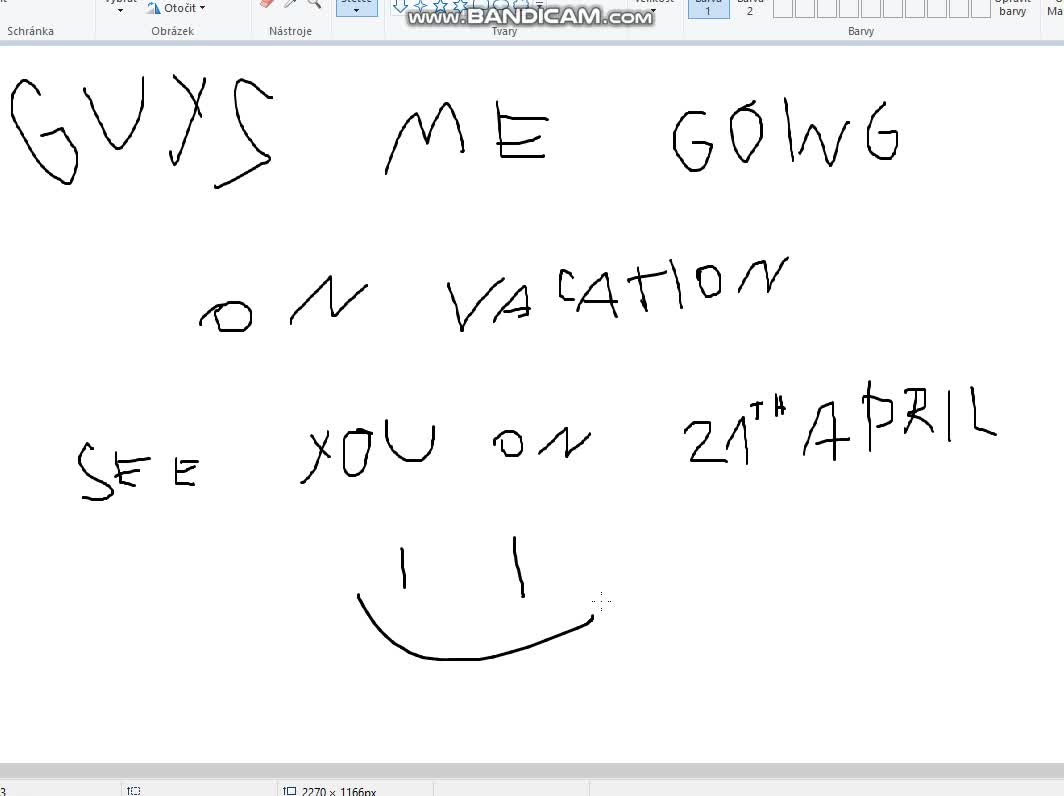This screenshot has height=796, width=1064.
Task: Click the canvas size status icon
Action: tap(290, 791)
